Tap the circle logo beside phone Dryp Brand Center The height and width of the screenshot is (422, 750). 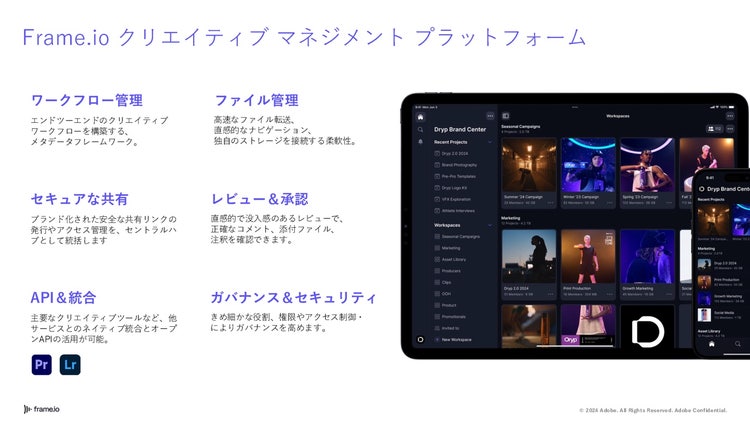pyautogui.click(x=702, y=189)
